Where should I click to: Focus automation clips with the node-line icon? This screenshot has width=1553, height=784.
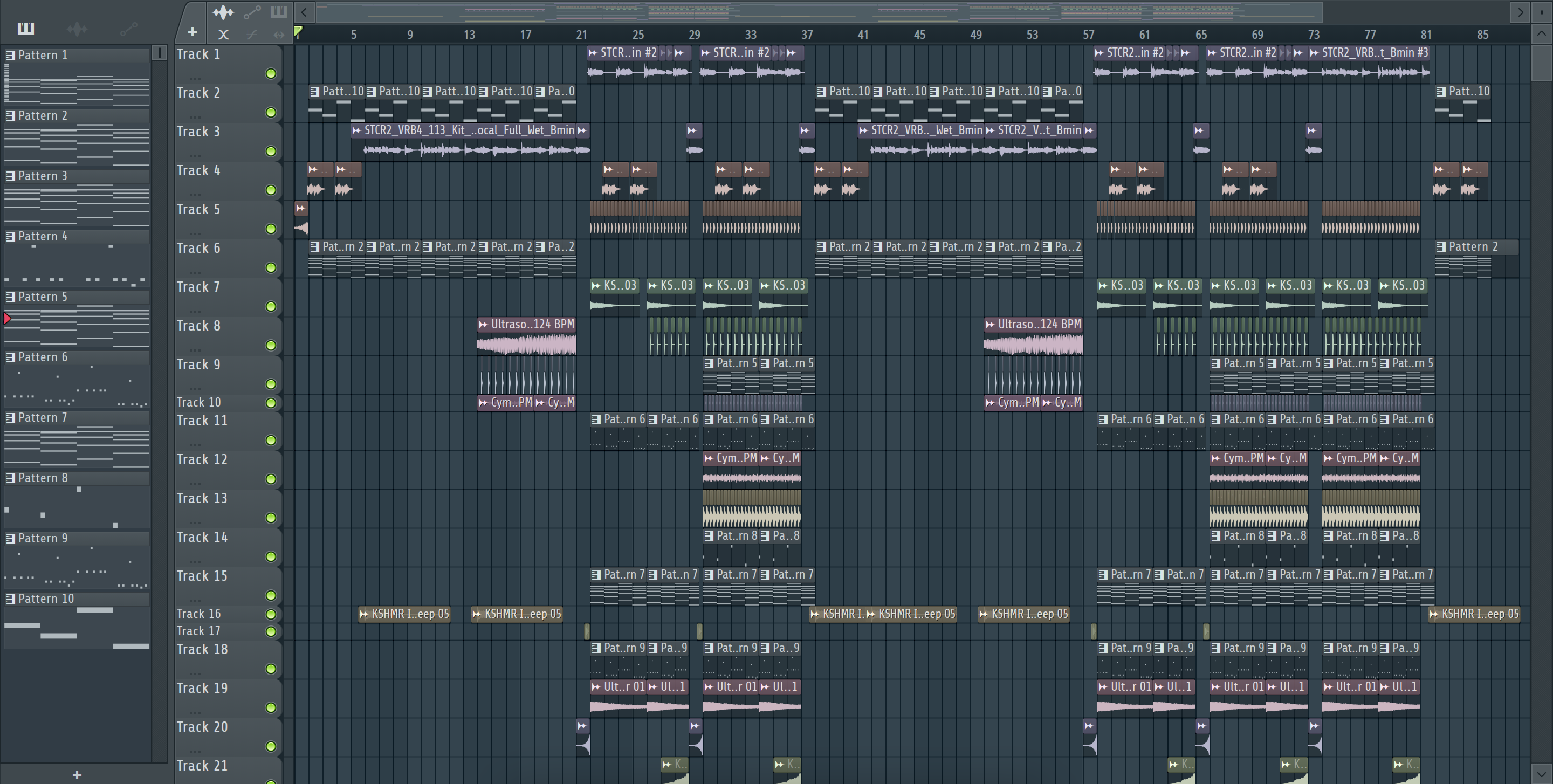pos(252,12)
